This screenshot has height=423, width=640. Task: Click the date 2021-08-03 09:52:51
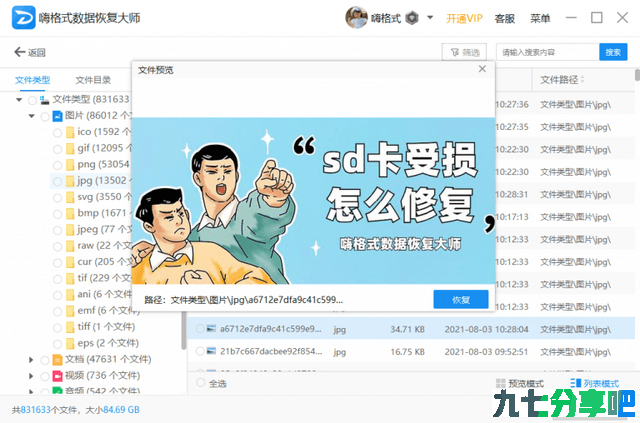pyautogui.click(x=486, y=352)
